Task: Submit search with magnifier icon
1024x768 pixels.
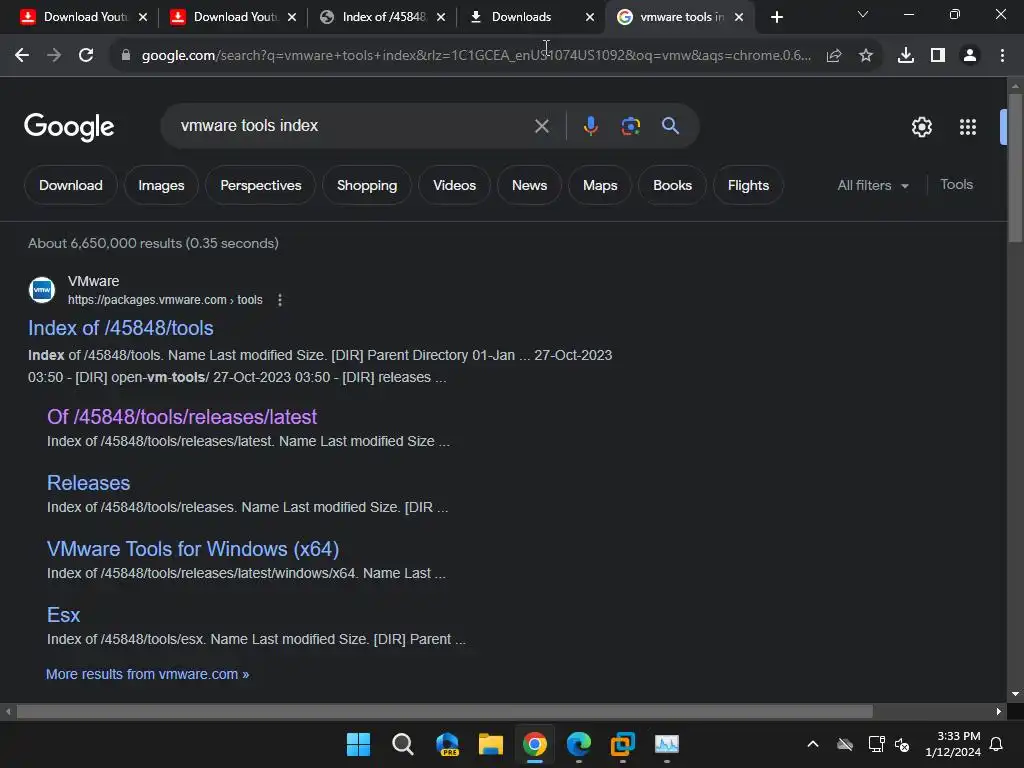Action: pyautogui.click(x=670, y=125)
